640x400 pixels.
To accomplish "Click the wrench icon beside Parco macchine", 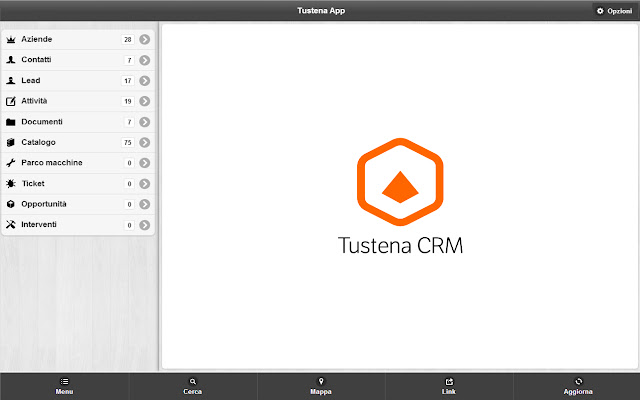I will click(11, 163).
